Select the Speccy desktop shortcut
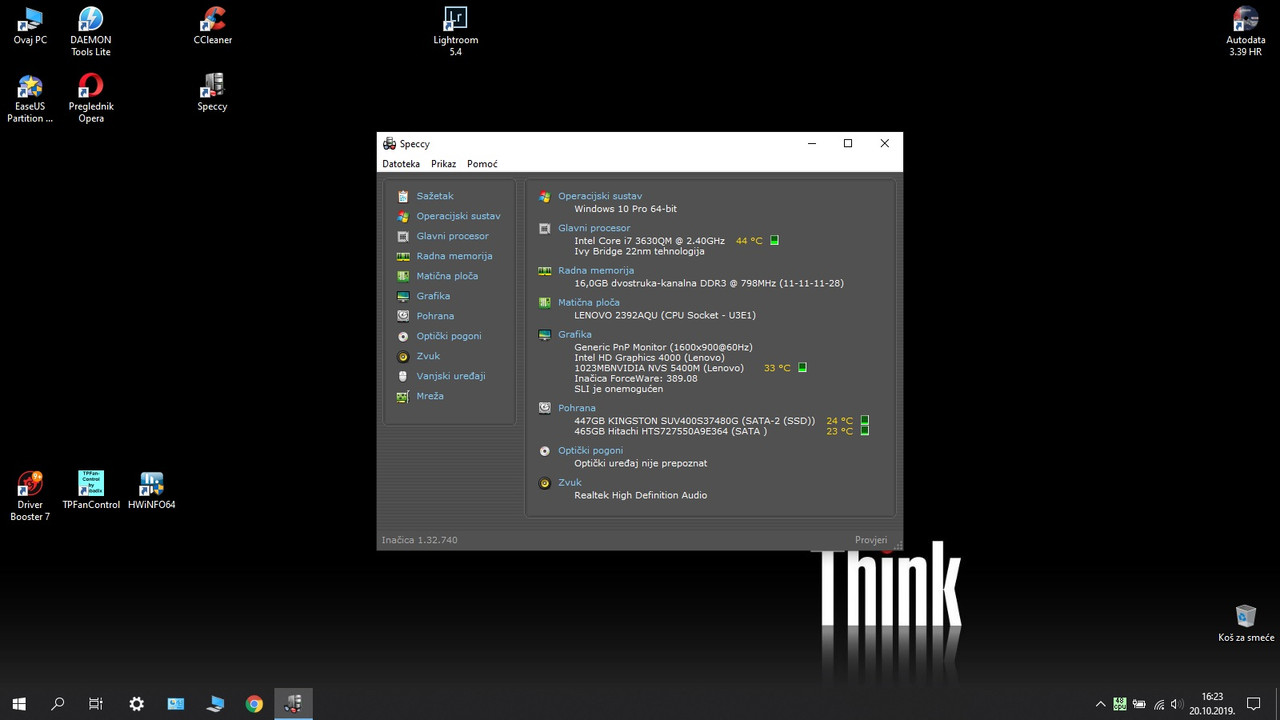 [x=212, y=92]
